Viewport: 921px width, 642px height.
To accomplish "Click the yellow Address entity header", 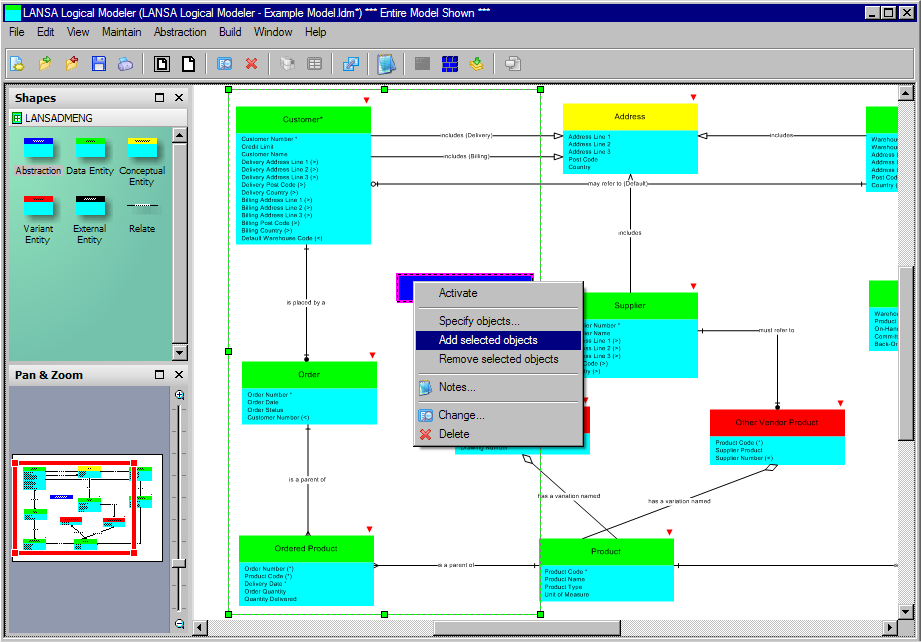I will click(x=630, y=117).
